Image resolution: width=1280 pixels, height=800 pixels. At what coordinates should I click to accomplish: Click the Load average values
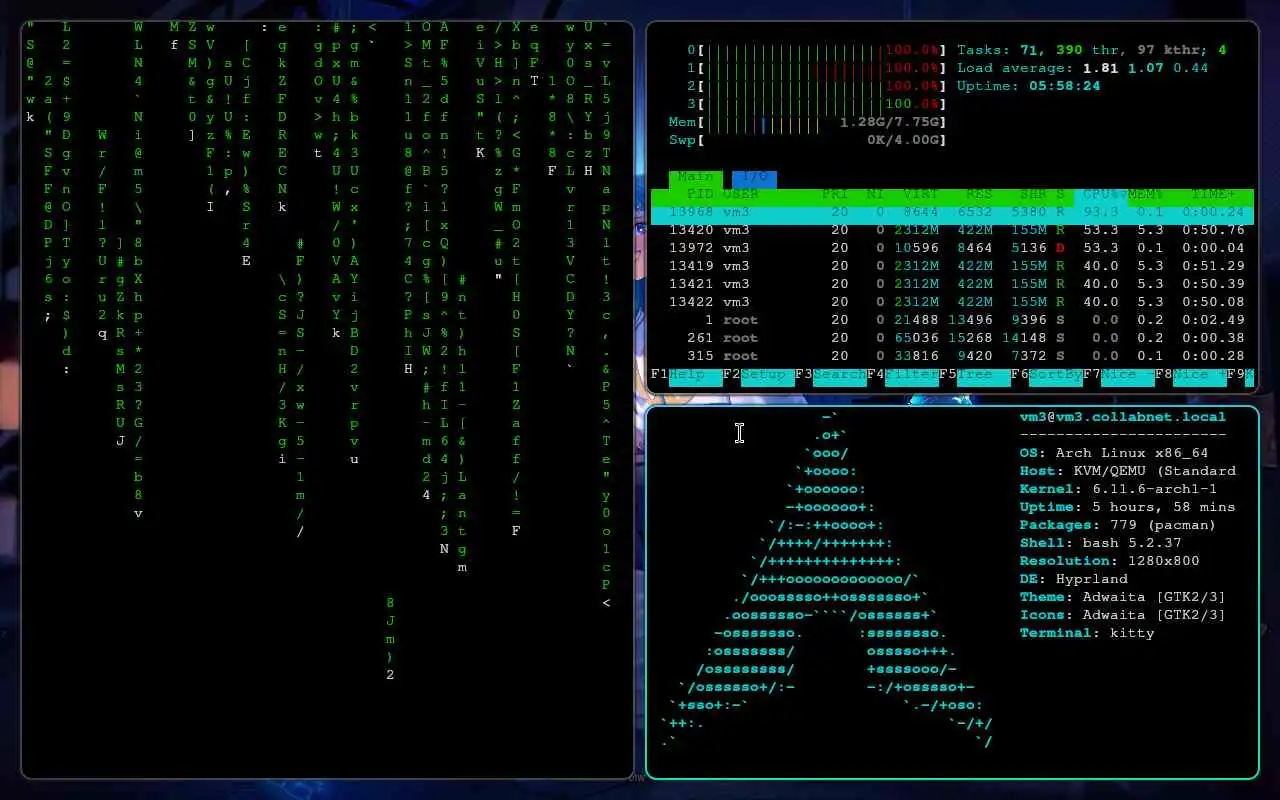click(1146, 68)
